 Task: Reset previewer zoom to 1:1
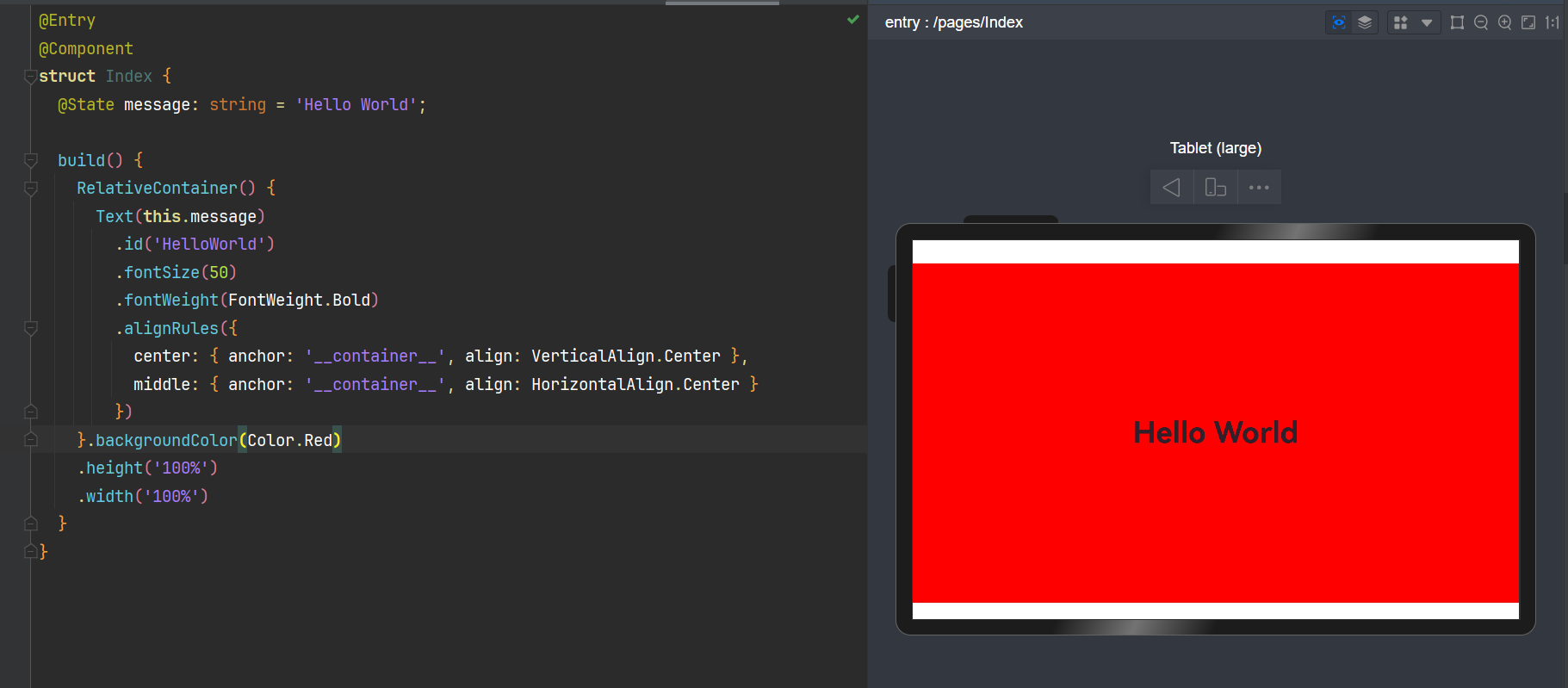pos(1552,22)
